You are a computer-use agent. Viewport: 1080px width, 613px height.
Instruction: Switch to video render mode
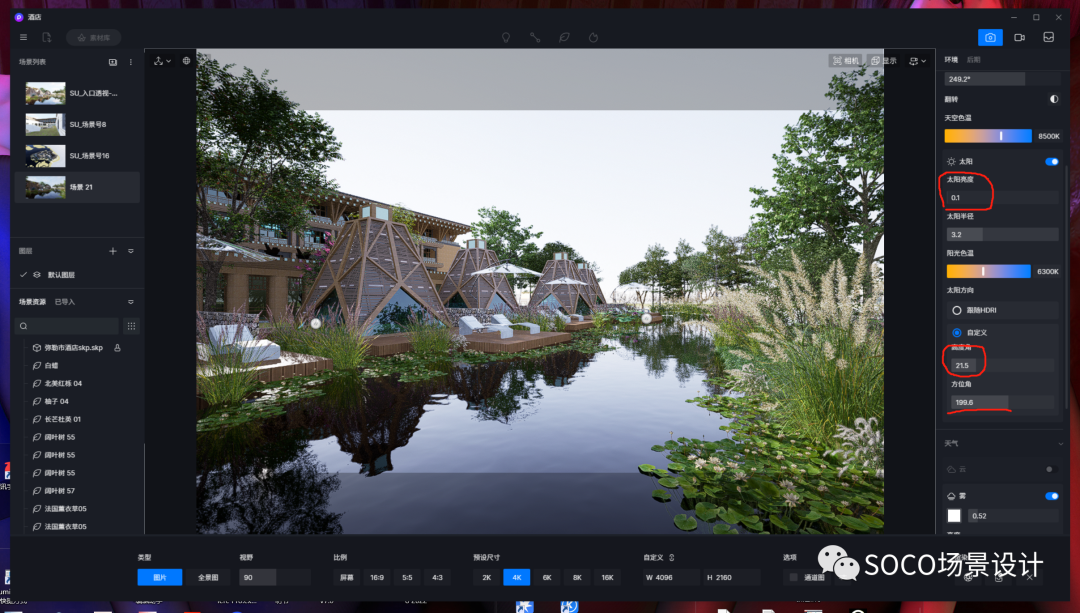(1019, 37)
